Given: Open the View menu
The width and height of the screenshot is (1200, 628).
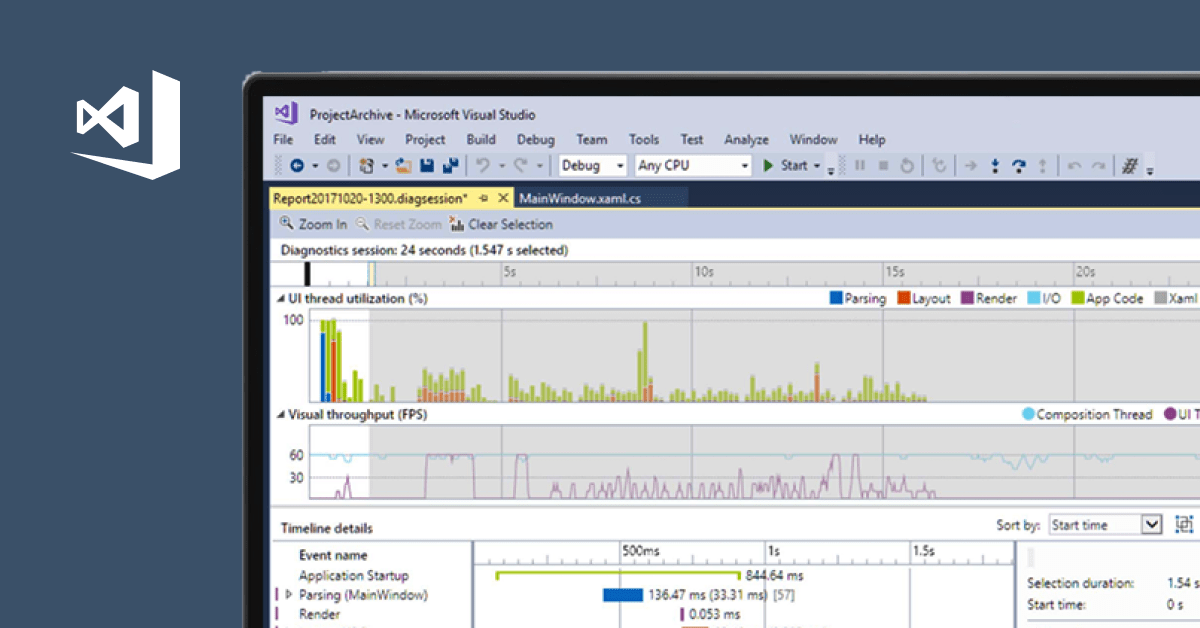Looking at the screenshot, I should [x=370, y=140].
